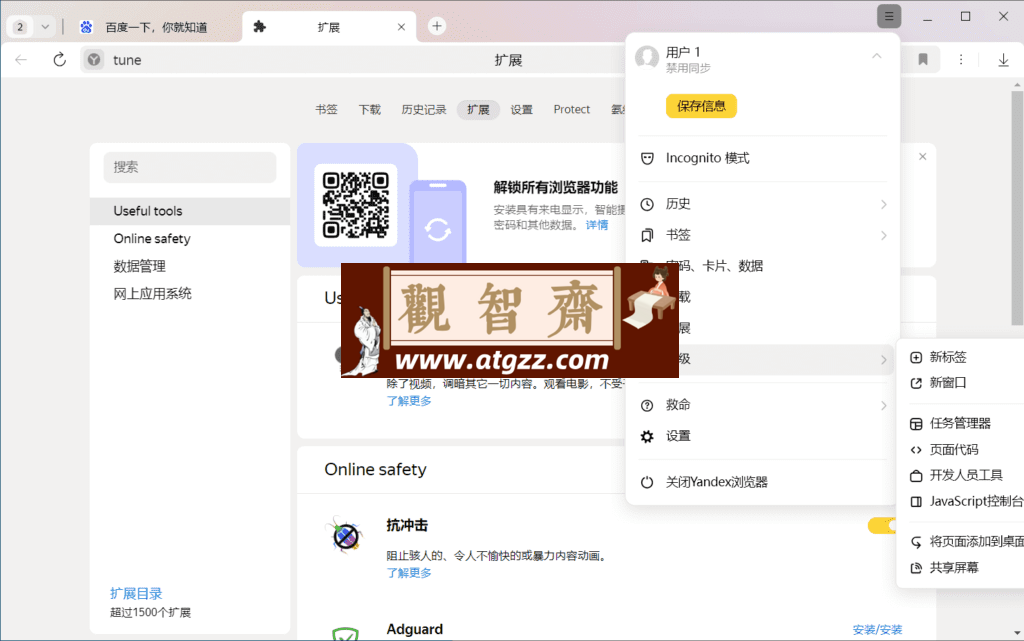1024x641 pixels.
Task: Expand the tab list dropdown arrow
Action: (45, 27)
